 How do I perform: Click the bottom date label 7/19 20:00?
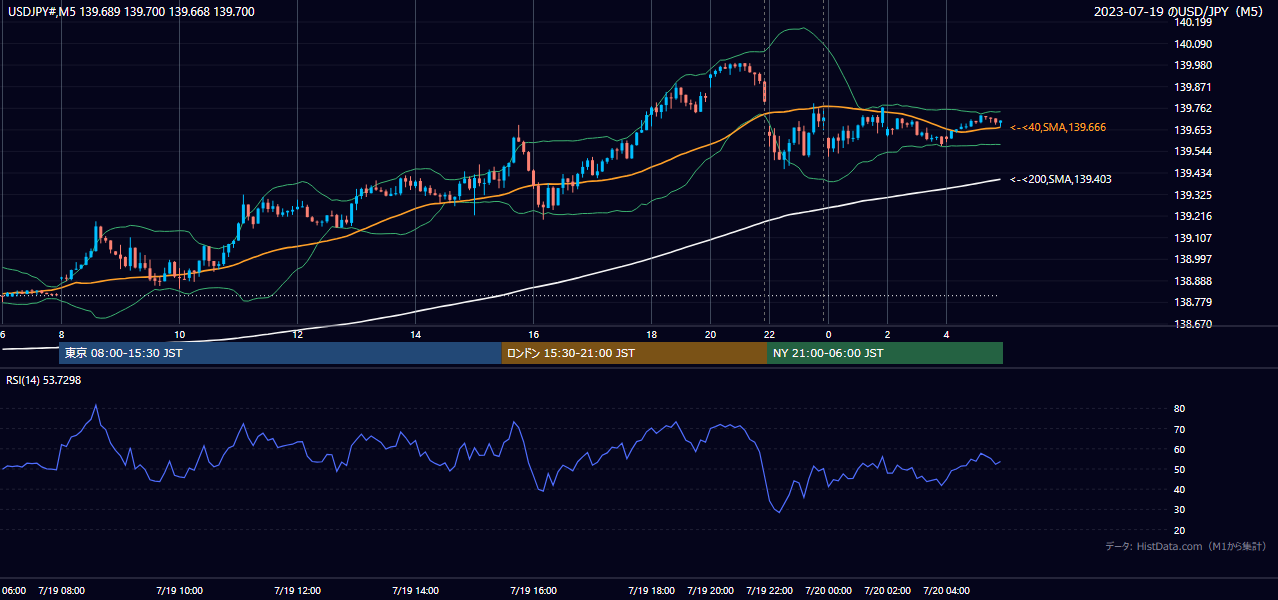pos(710,591)
